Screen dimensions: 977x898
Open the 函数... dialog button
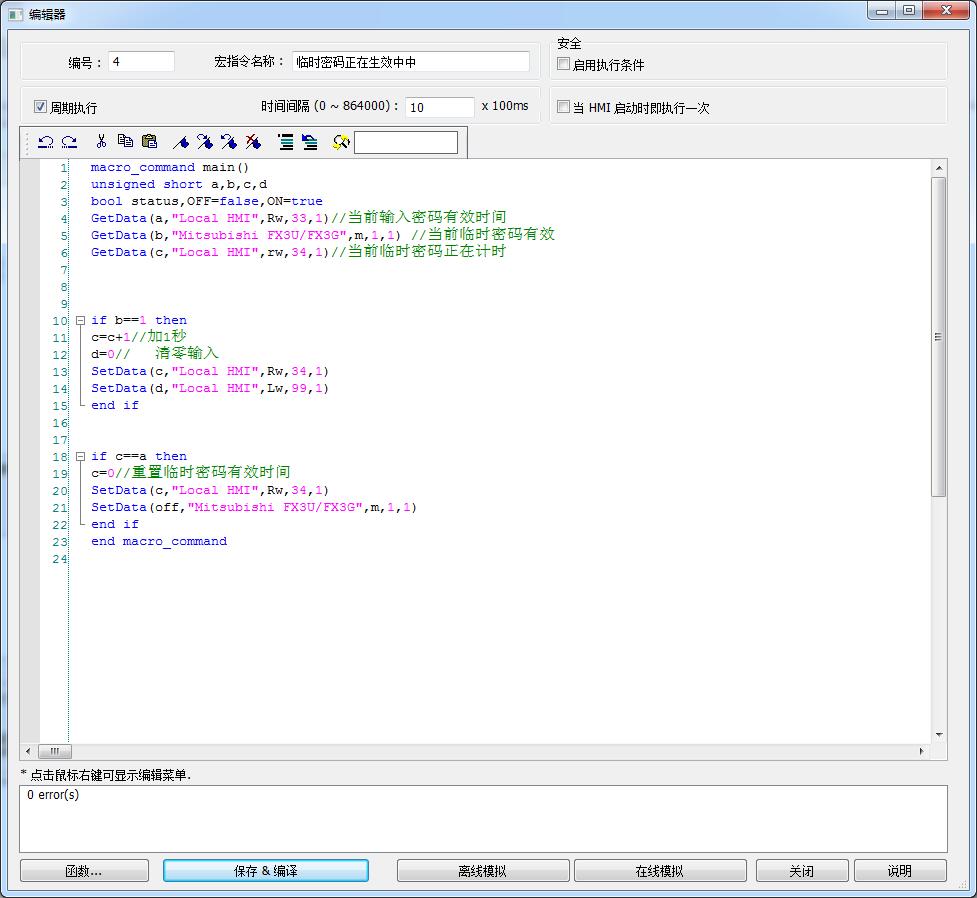pyautogui.click(x=84, y=871)
